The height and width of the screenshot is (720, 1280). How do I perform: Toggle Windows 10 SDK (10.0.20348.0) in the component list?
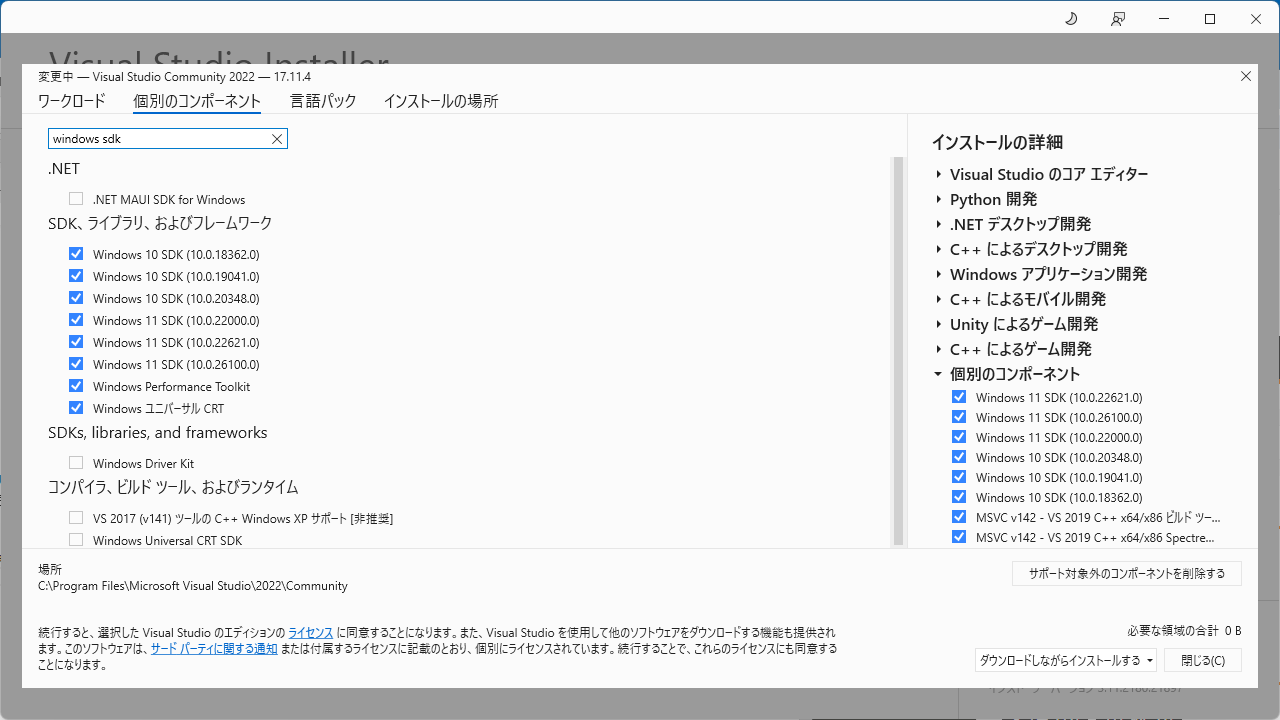(76, 298)
